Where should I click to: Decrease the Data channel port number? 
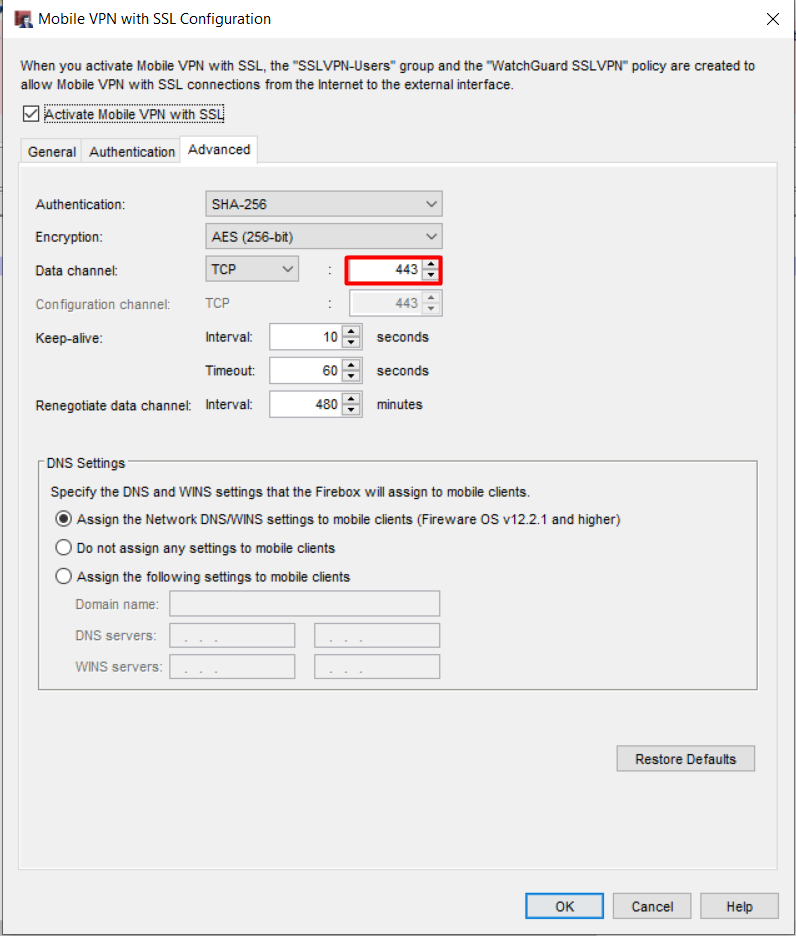(x=431, y=275)
